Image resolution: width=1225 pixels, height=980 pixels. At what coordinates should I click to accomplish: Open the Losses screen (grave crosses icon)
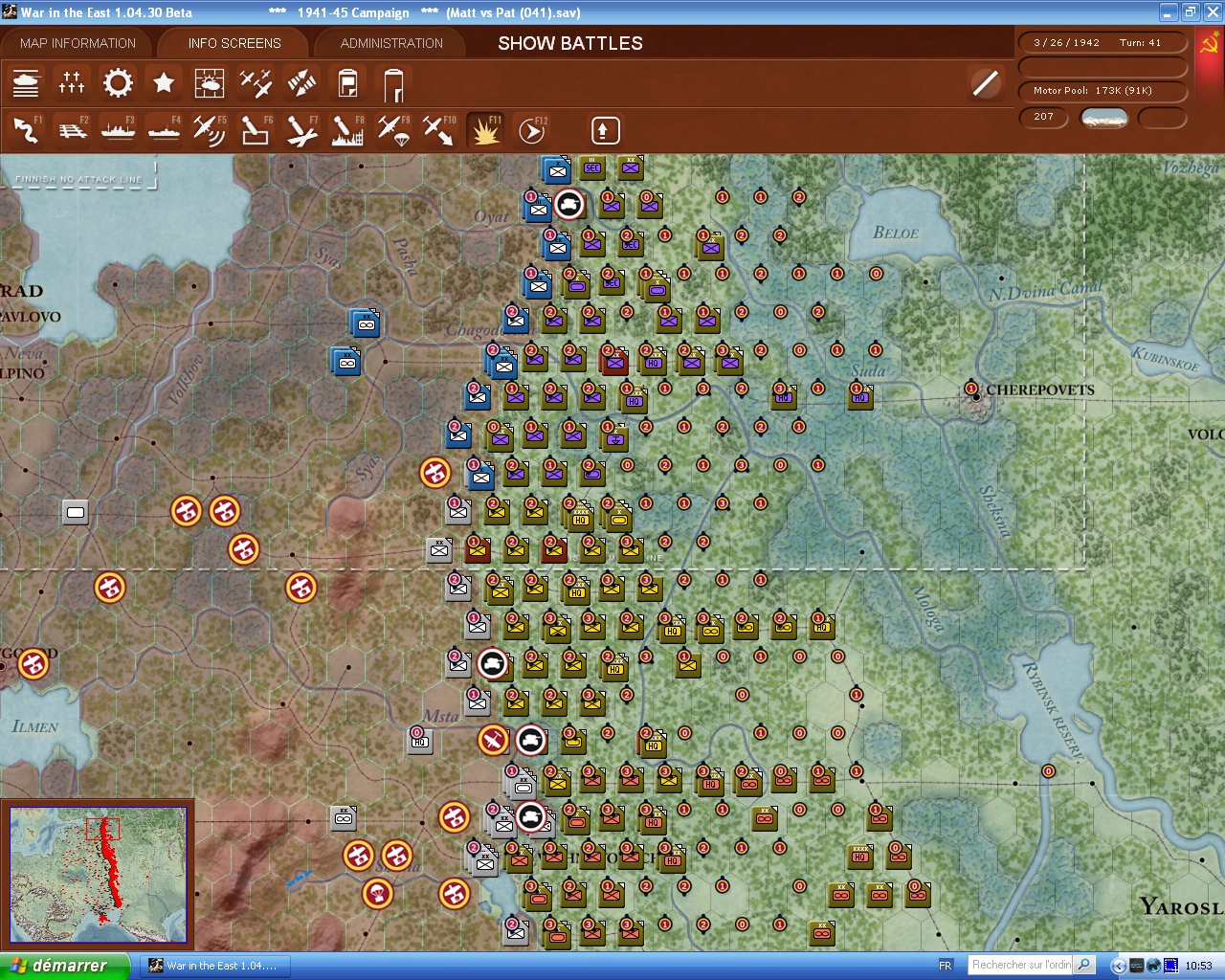(x=72, y=83)
